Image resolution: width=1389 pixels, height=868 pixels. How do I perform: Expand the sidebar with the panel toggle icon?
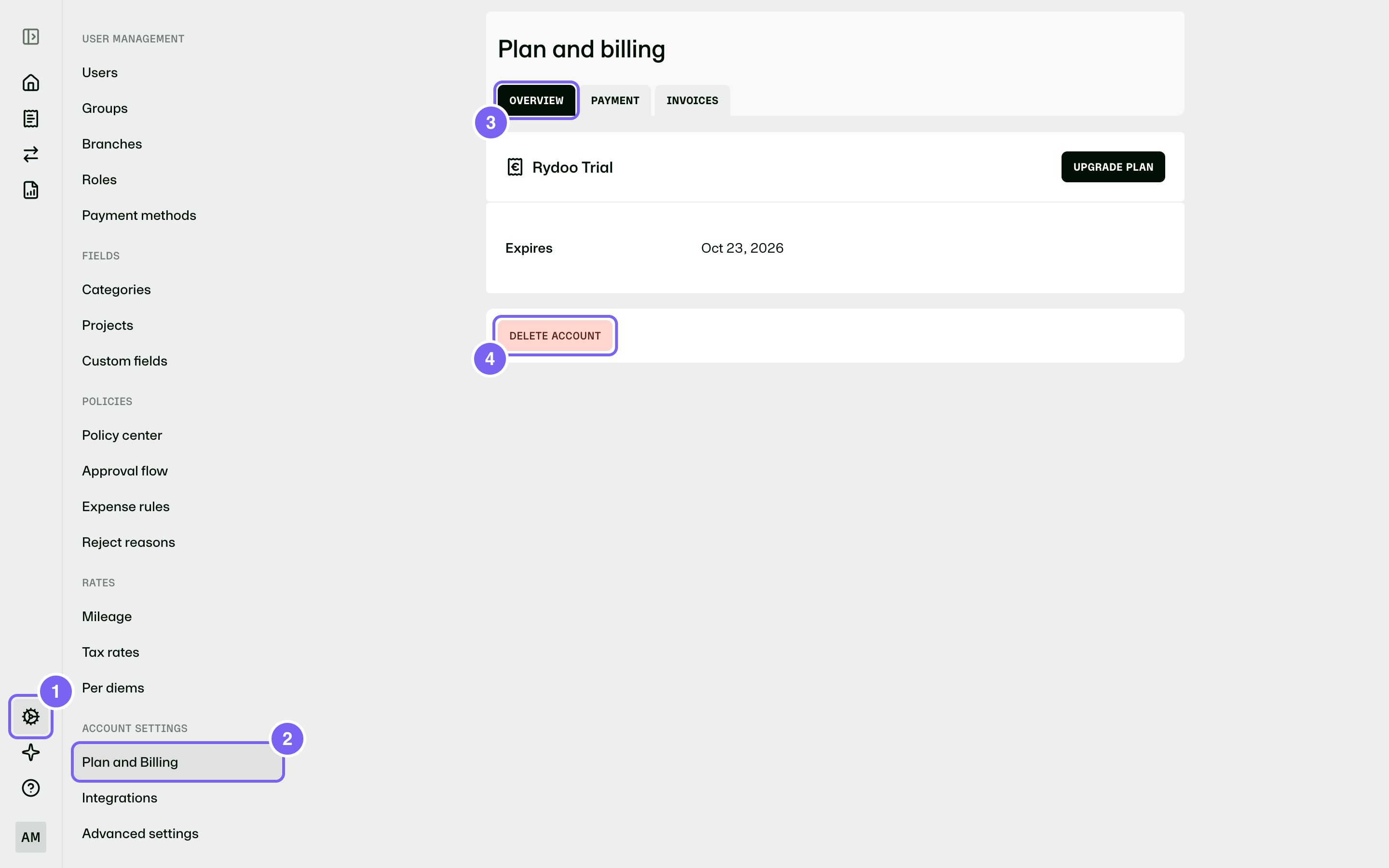pos(31,37)
